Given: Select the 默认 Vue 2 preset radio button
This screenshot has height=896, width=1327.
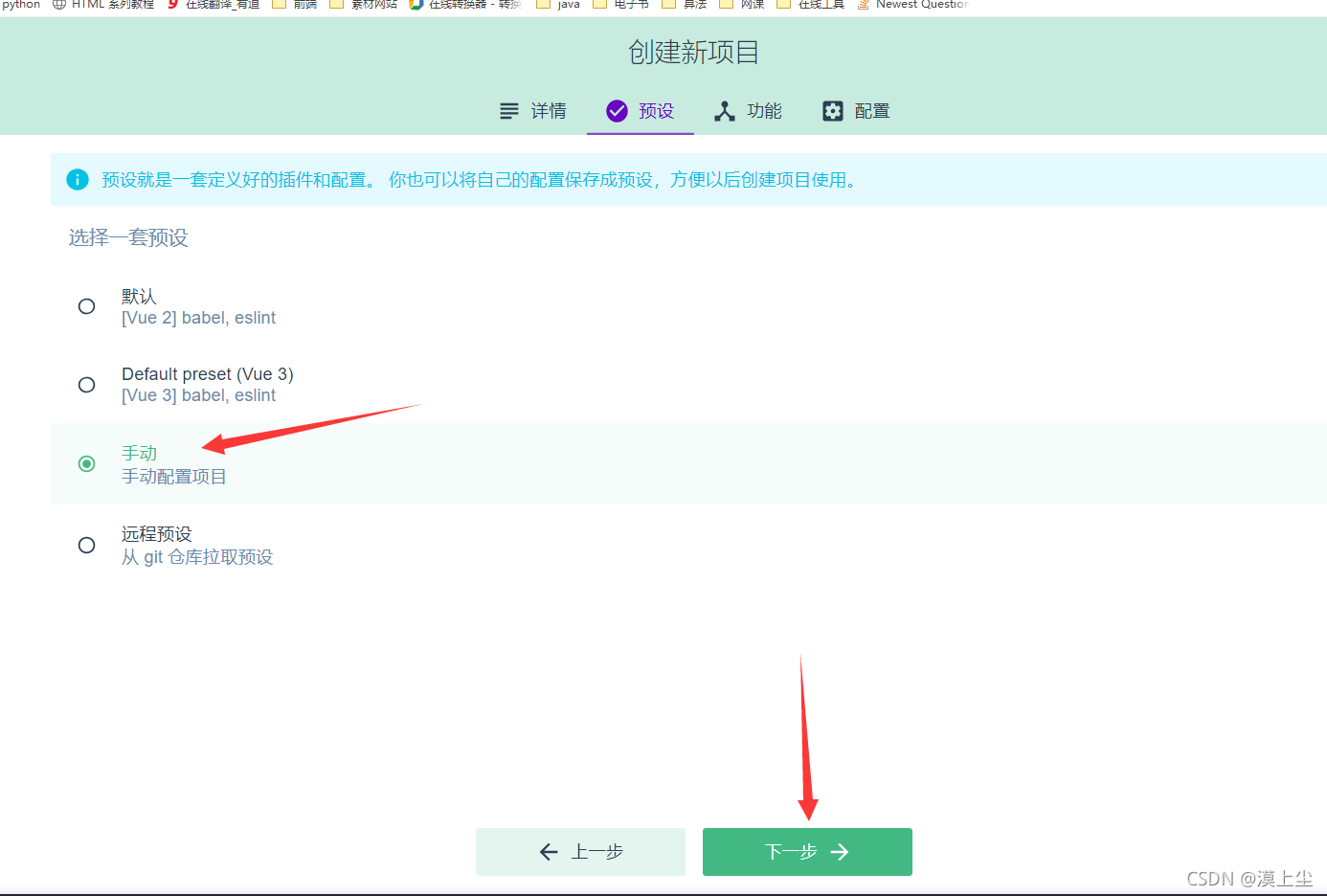Looking at the screenshot, I should (x=86, y=306).
